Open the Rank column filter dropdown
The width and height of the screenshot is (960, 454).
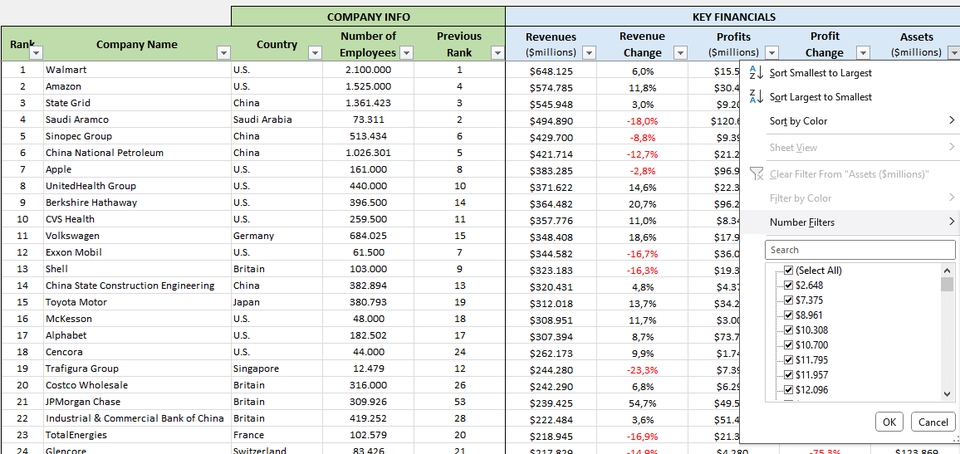(x=36, y=53)
